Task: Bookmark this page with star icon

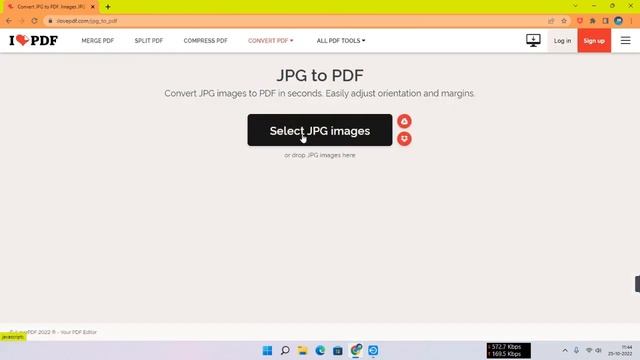Action: tap(564, 21)
